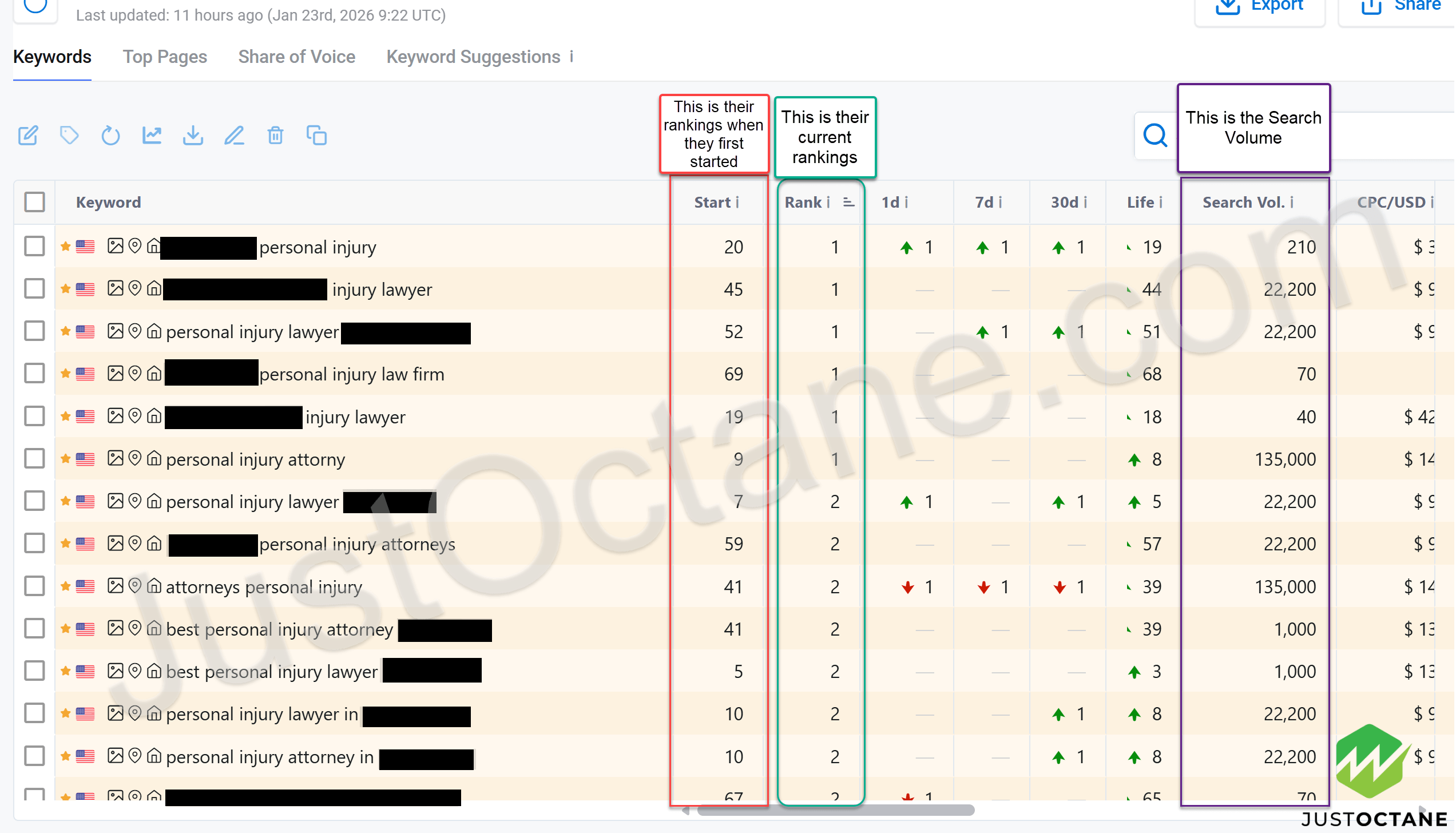Check the 'personal injury attorny' row checkbox
The width and height of the screenshot is (1456, 833).
click(x=34, y=459)
